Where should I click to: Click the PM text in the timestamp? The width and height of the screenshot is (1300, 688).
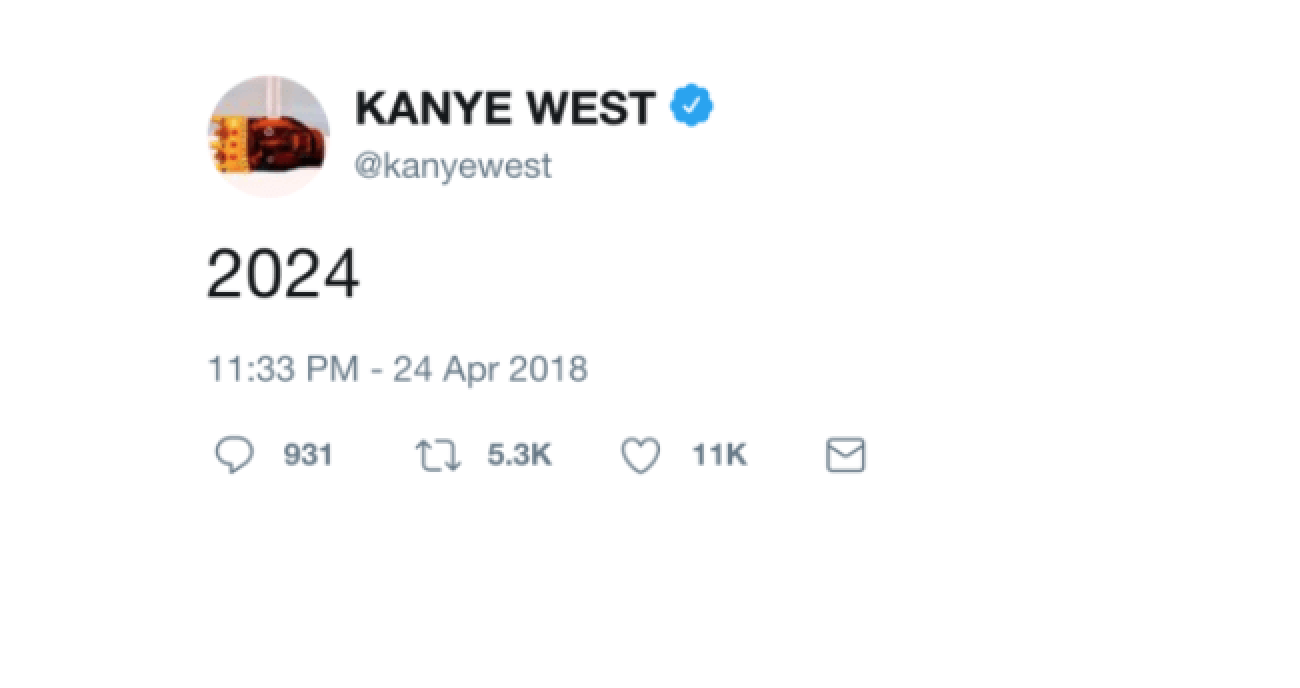[x=333, y=370]
